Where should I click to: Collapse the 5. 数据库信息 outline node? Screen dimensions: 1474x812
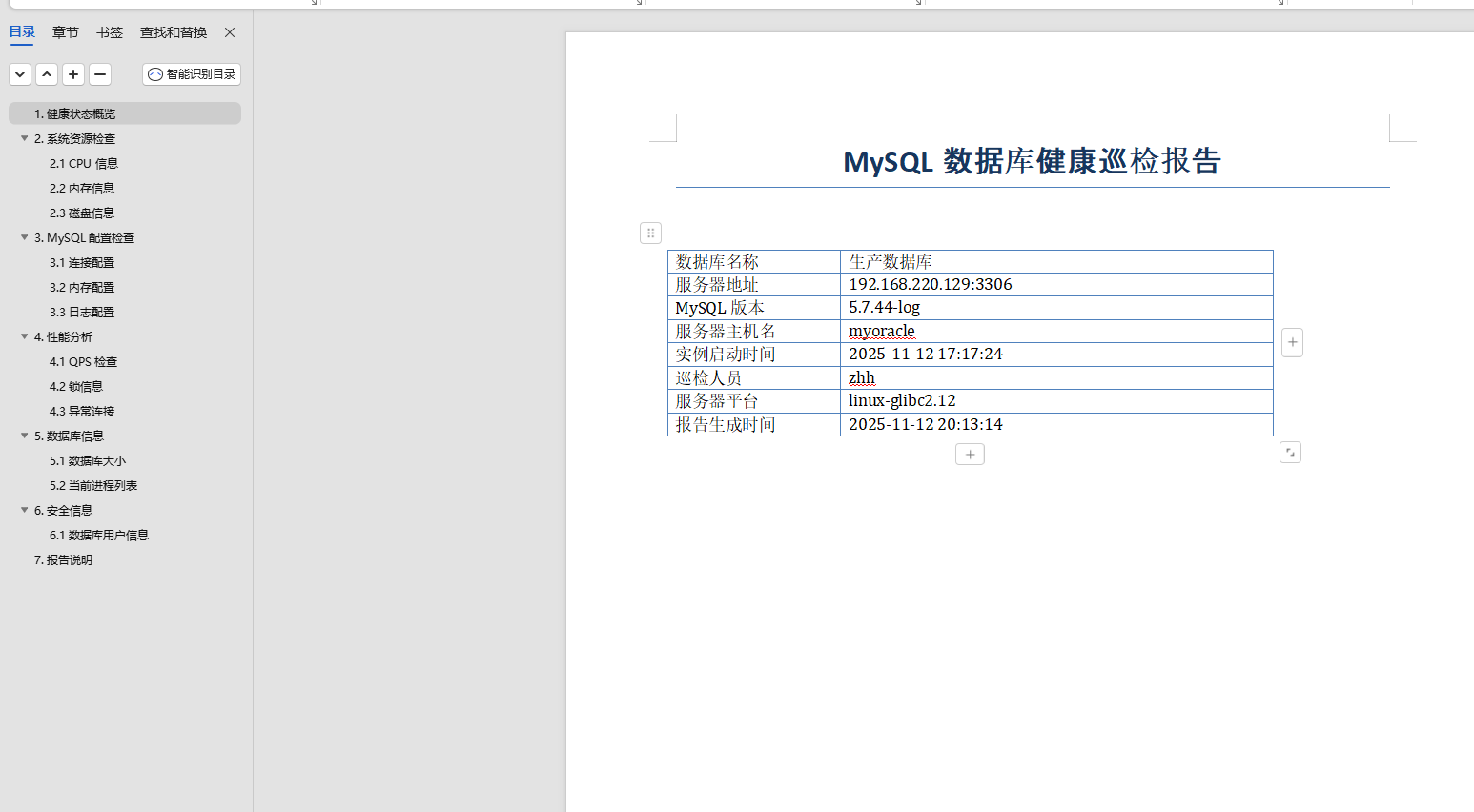click(25, 436)
